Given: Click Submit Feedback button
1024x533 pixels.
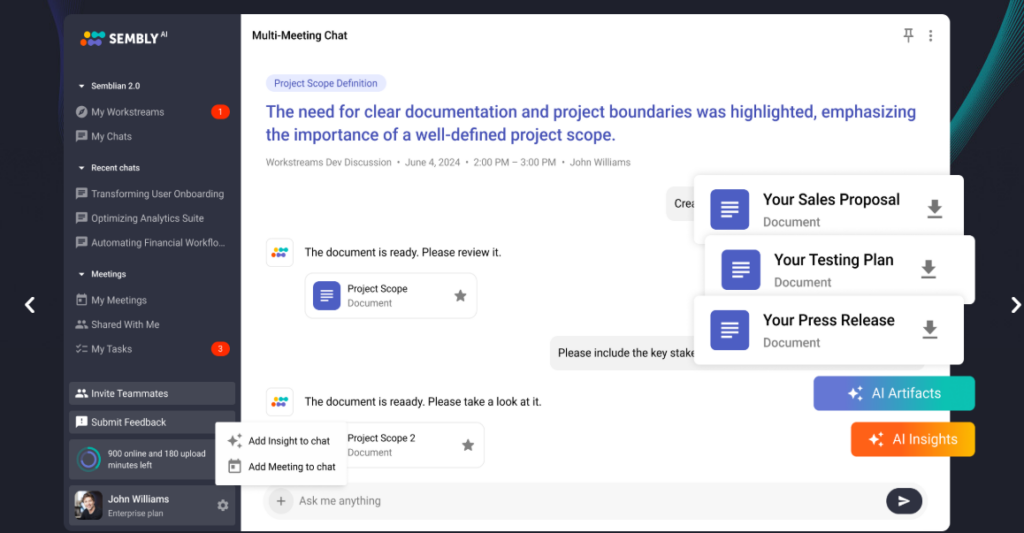Looking at the screenshot, I should pyautogui.click(x=152, y=422).
